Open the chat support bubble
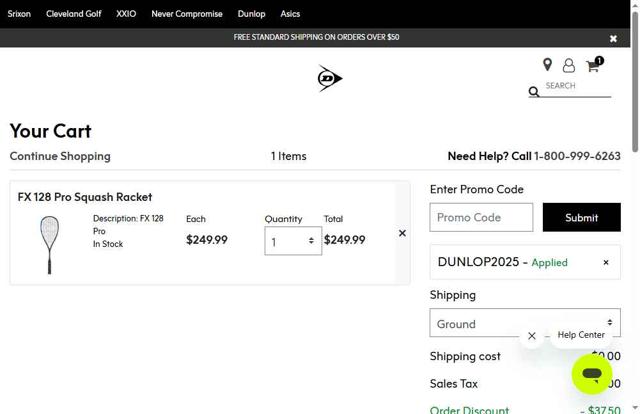 [x=591, y=374]
